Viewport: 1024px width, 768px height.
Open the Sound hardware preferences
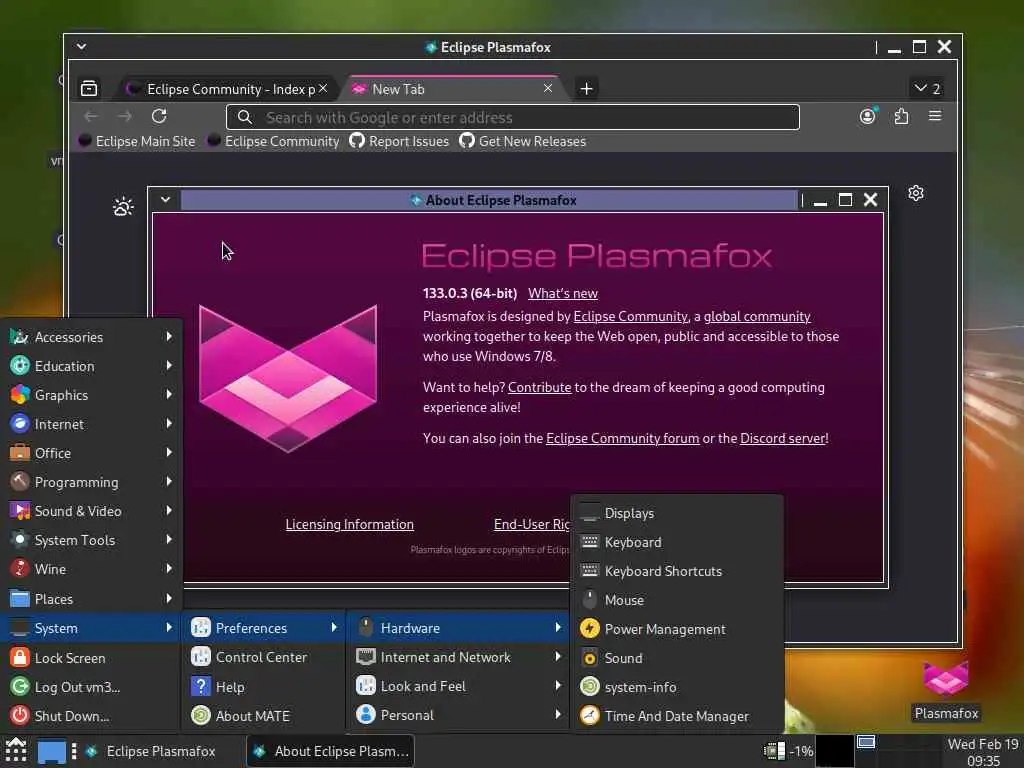click(x=677, y=658)
